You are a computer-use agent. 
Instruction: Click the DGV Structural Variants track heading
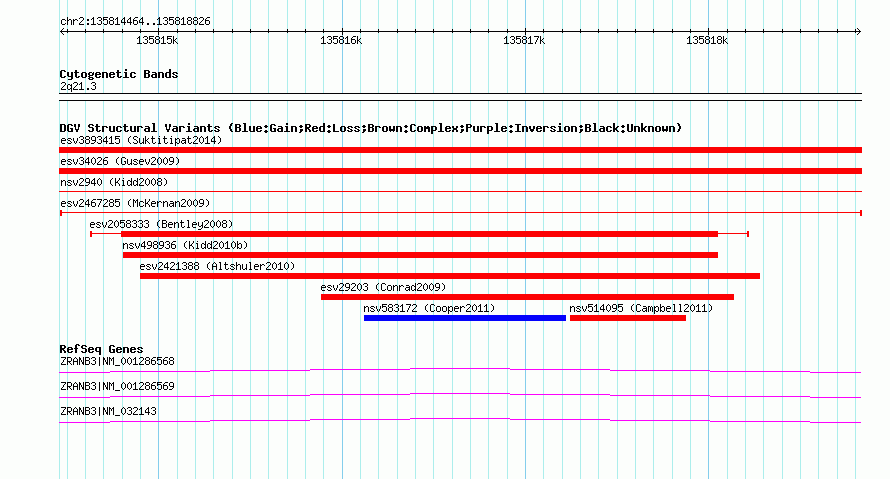[x=371, y=128]
